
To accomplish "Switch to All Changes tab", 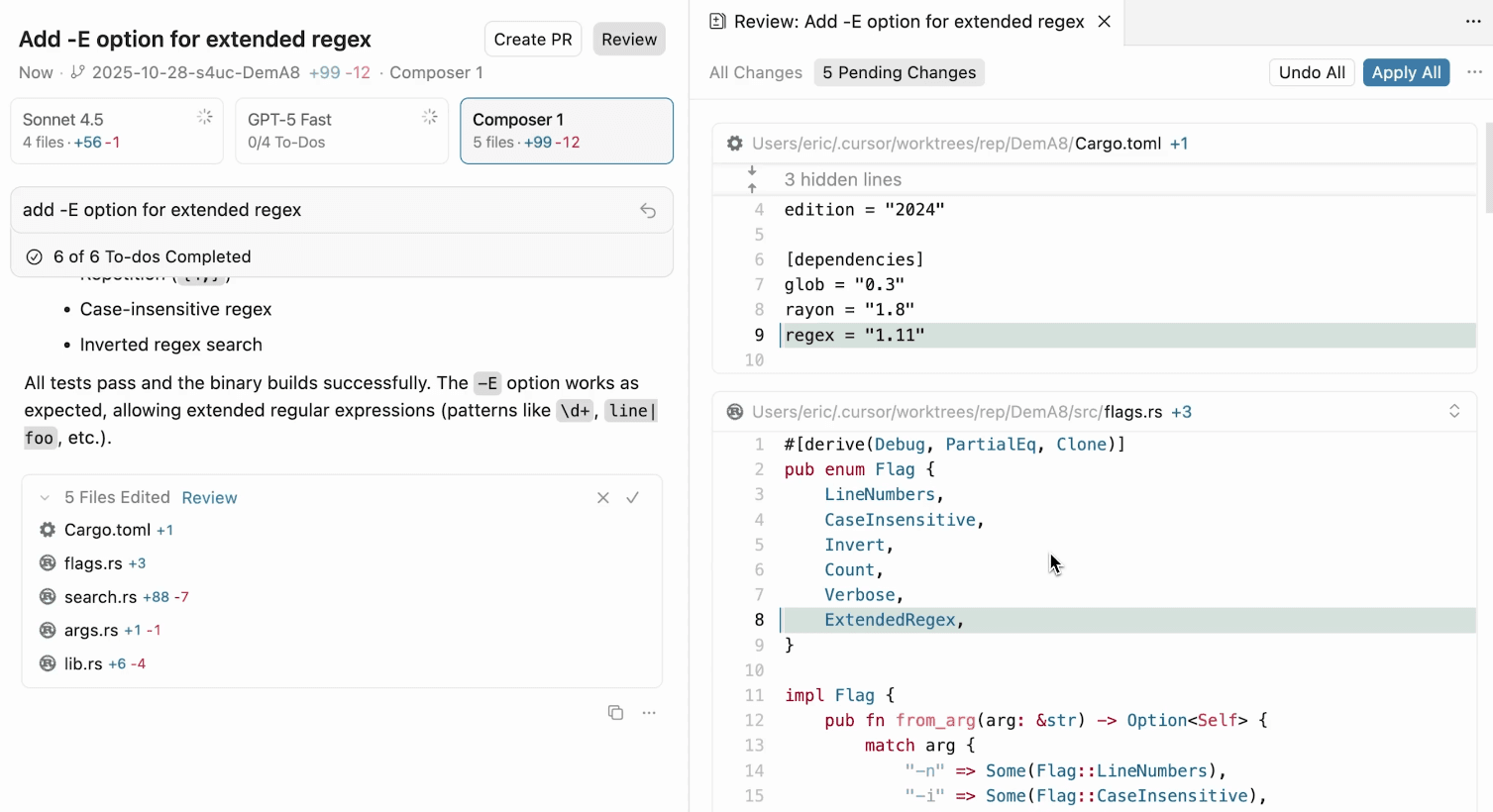I will point(756,72).
